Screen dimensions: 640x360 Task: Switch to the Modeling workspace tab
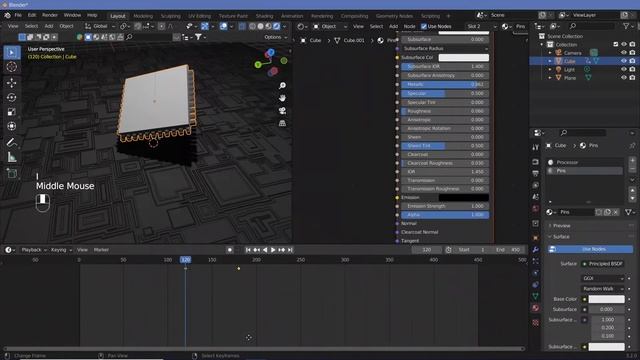(x=143, y=16)
